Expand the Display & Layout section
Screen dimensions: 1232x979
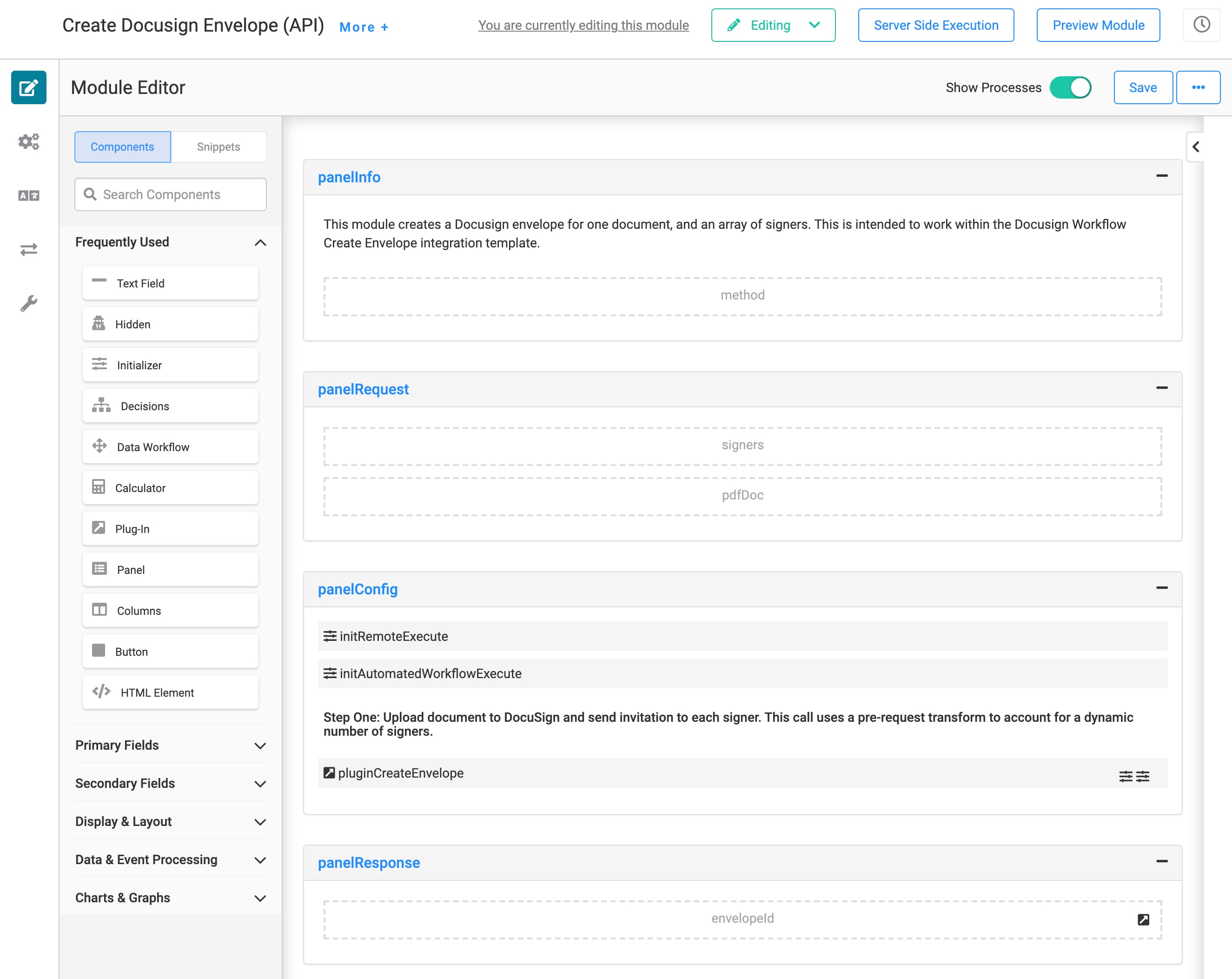coord(260,822)
